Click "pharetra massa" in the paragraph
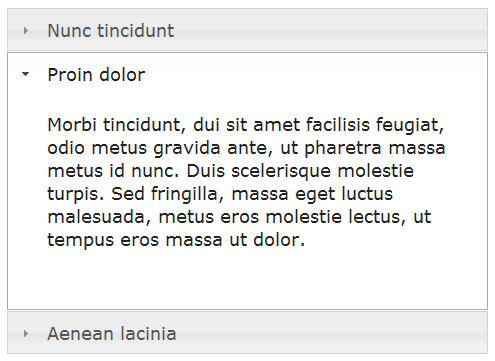This screenshot has height=361, width=495. pos(375,148)
